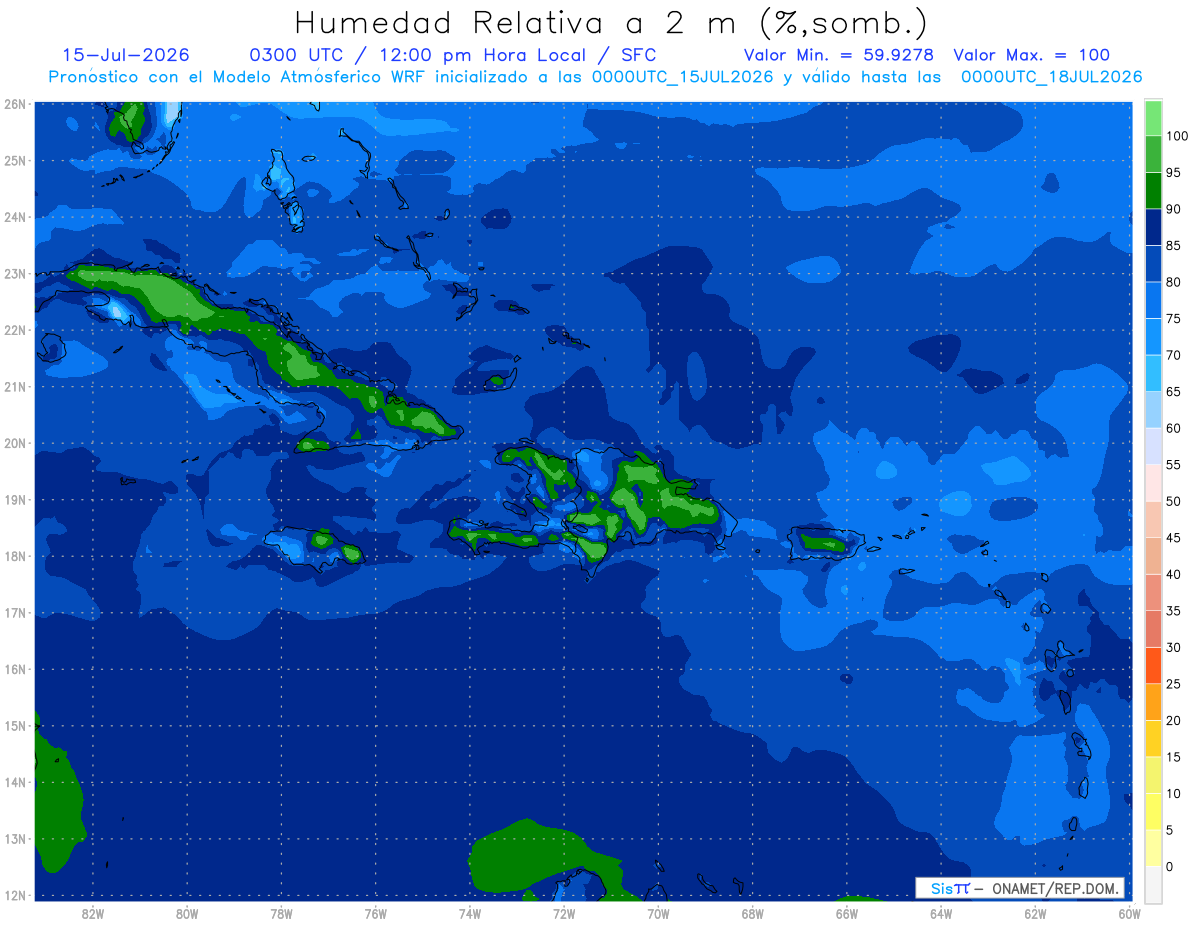Pick the bright blue 70–75 legend swatch

1153,336
